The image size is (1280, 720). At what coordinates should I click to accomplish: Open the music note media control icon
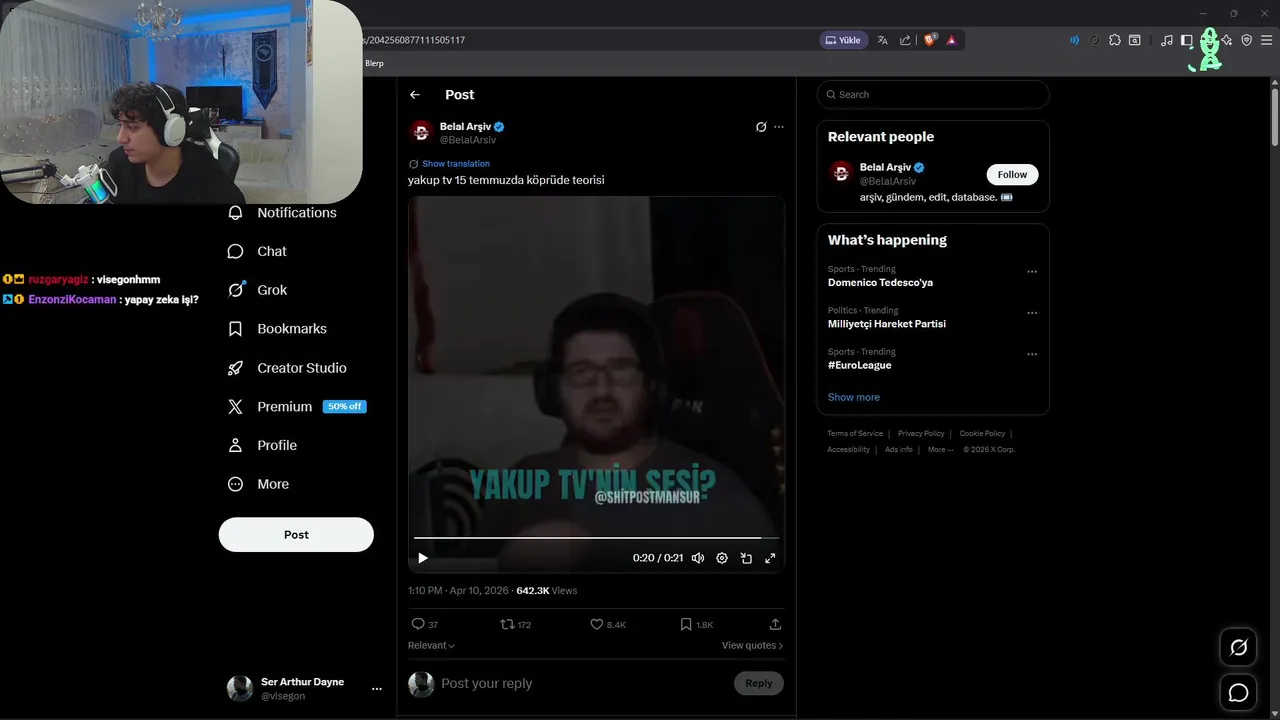[x=1167, y=40]
